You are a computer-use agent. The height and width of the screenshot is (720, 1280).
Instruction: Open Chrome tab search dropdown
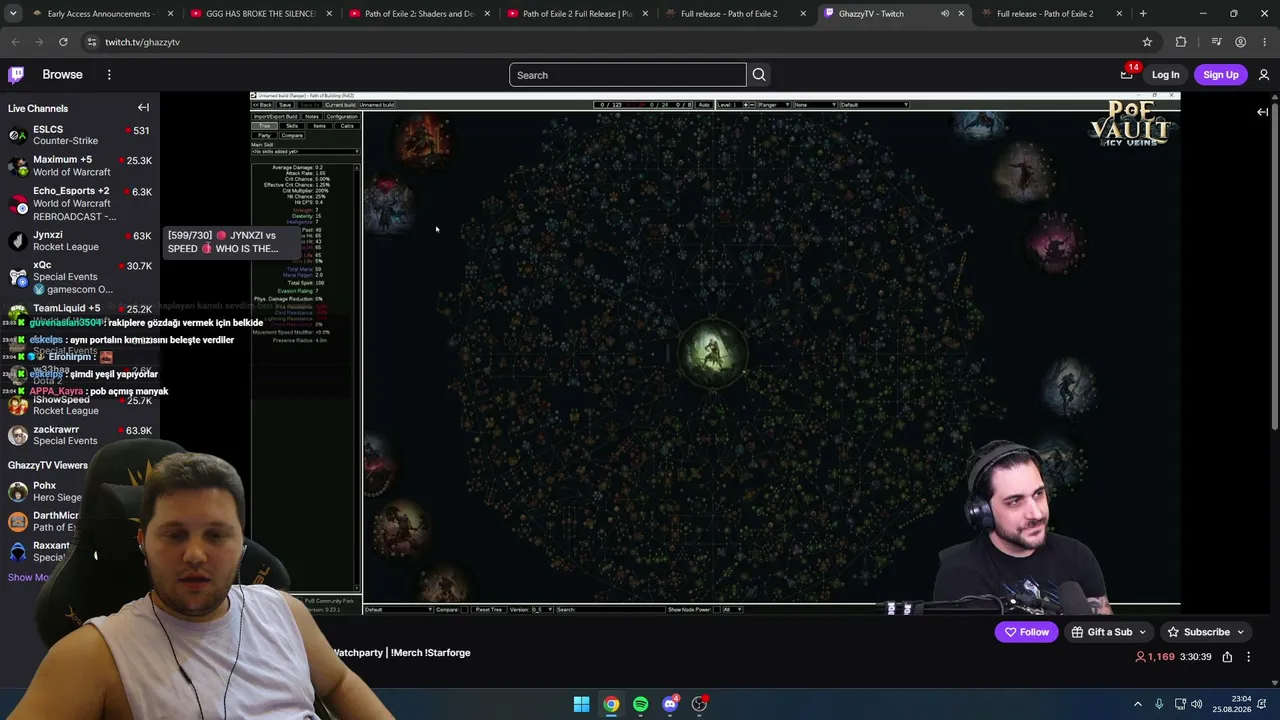pos(13,14)
